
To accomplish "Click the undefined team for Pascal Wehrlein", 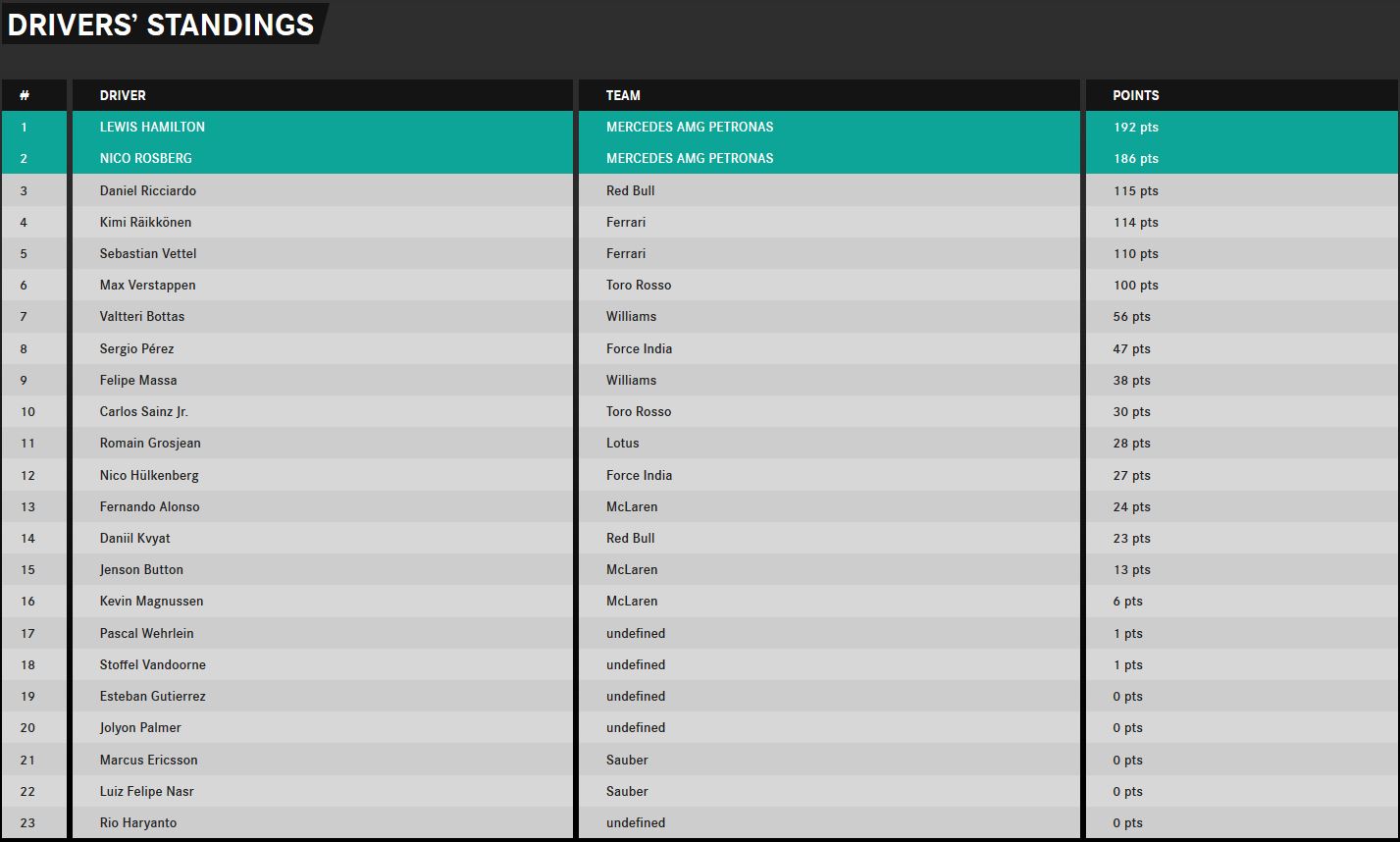I will pos(636,633).
